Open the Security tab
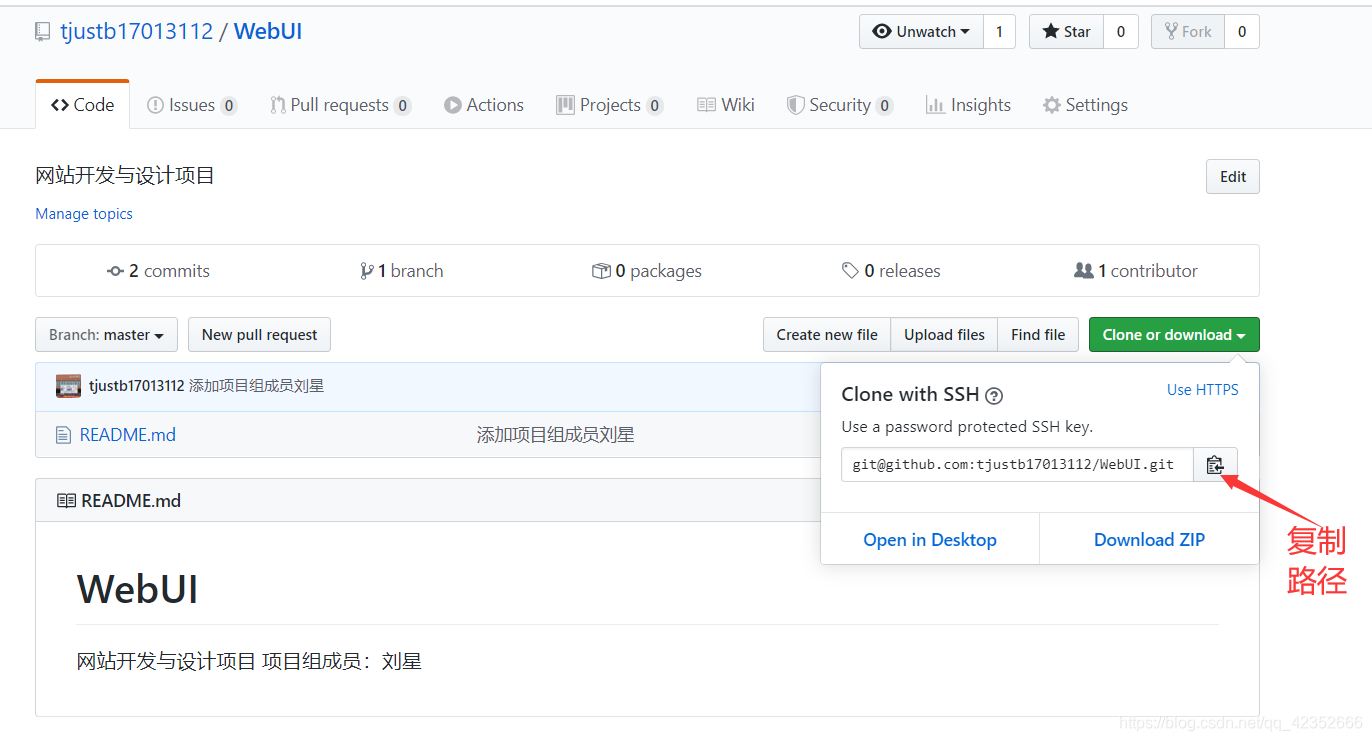The height and width of the screenshot is (741, 1372). (x=840, y=105)
